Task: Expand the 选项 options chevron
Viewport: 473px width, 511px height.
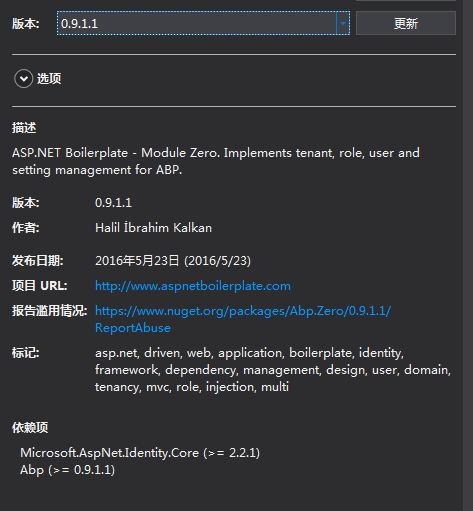Action: tap(23, 79)
